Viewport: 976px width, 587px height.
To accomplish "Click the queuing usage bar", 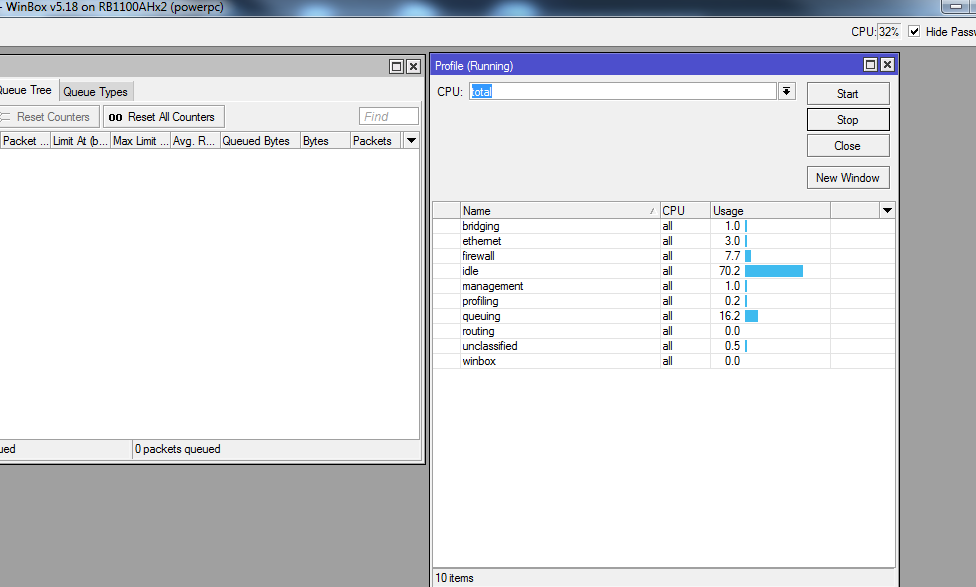I will (x=751, y=316).
